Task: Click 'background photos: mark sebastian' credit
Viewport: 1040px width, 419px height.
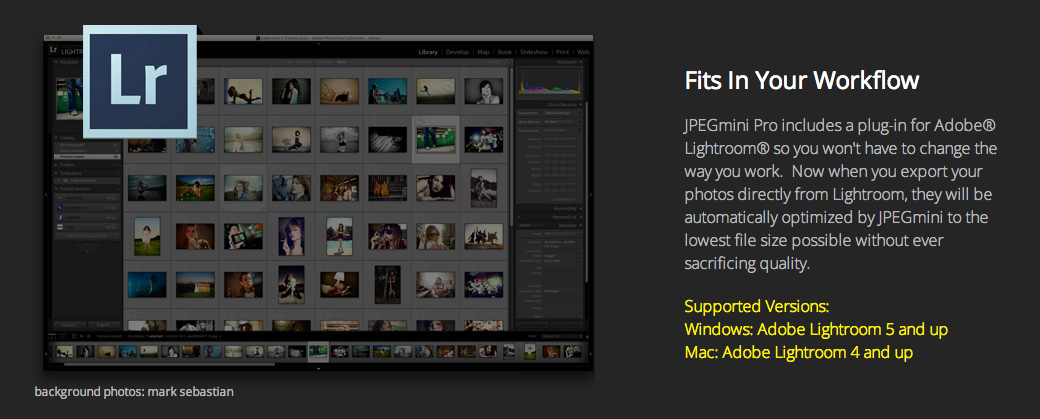Action: coord(134,392)
